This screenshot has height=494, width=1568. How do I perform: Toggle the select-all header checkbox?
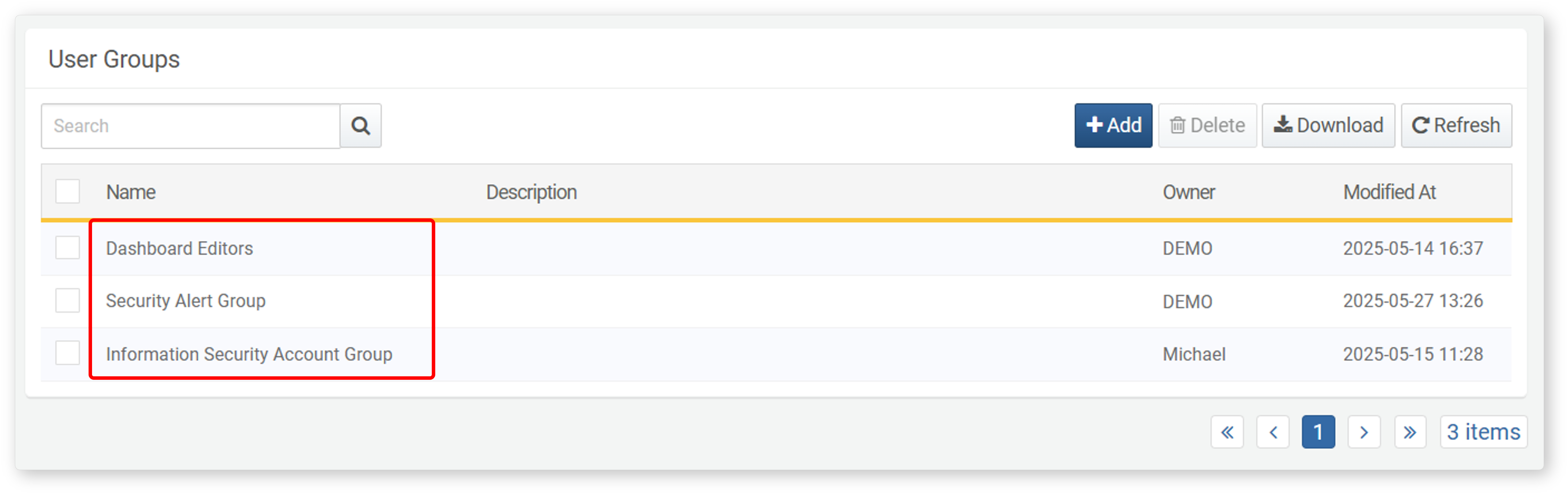pos(68,192)
